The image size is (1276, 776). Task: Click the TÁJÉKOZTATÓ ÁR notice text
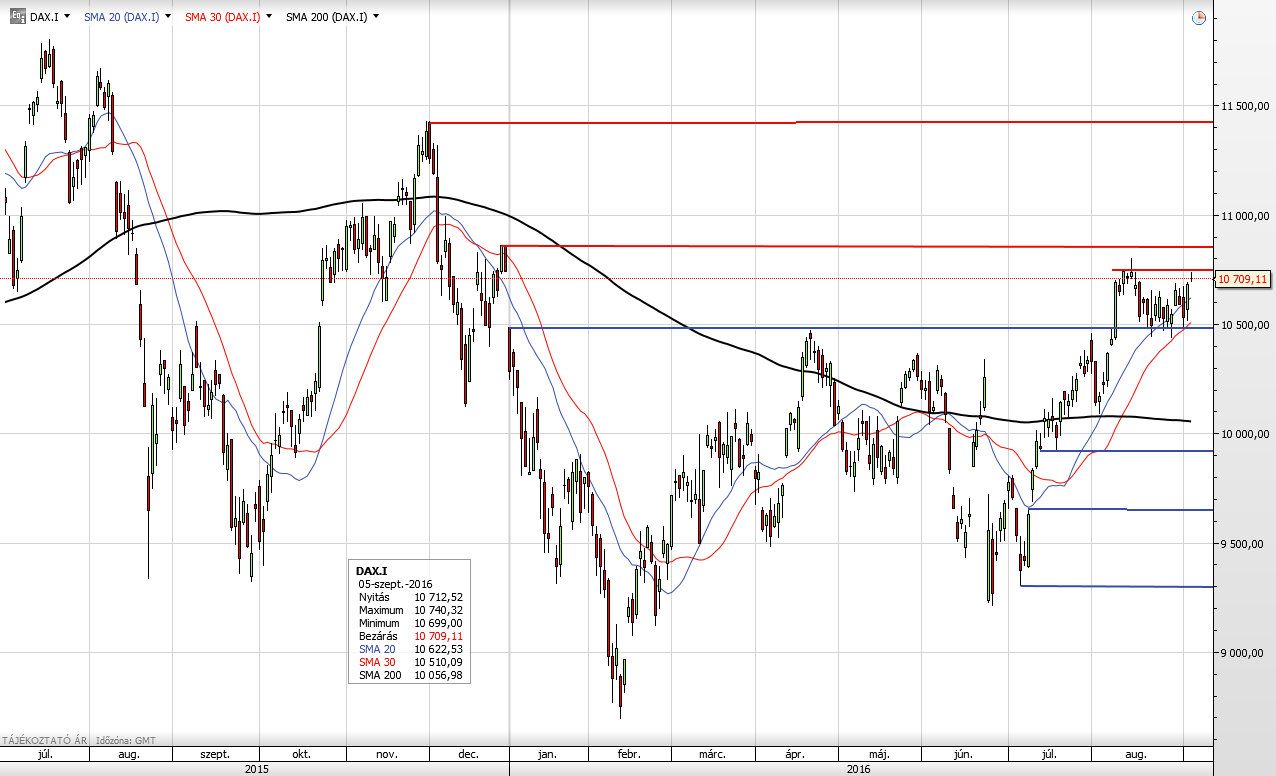[44, 741]
